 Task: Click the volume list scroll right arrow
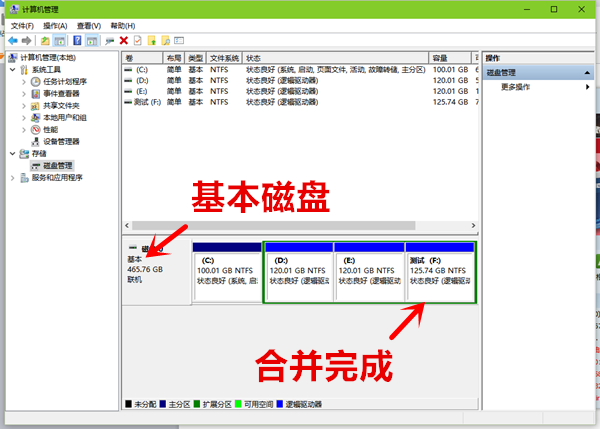(473, 225)
